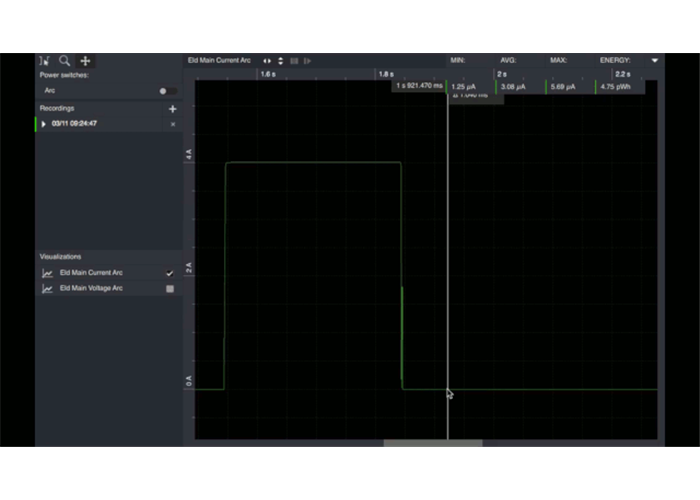
Task: Select the pan move tool
Action: point(85,61)
